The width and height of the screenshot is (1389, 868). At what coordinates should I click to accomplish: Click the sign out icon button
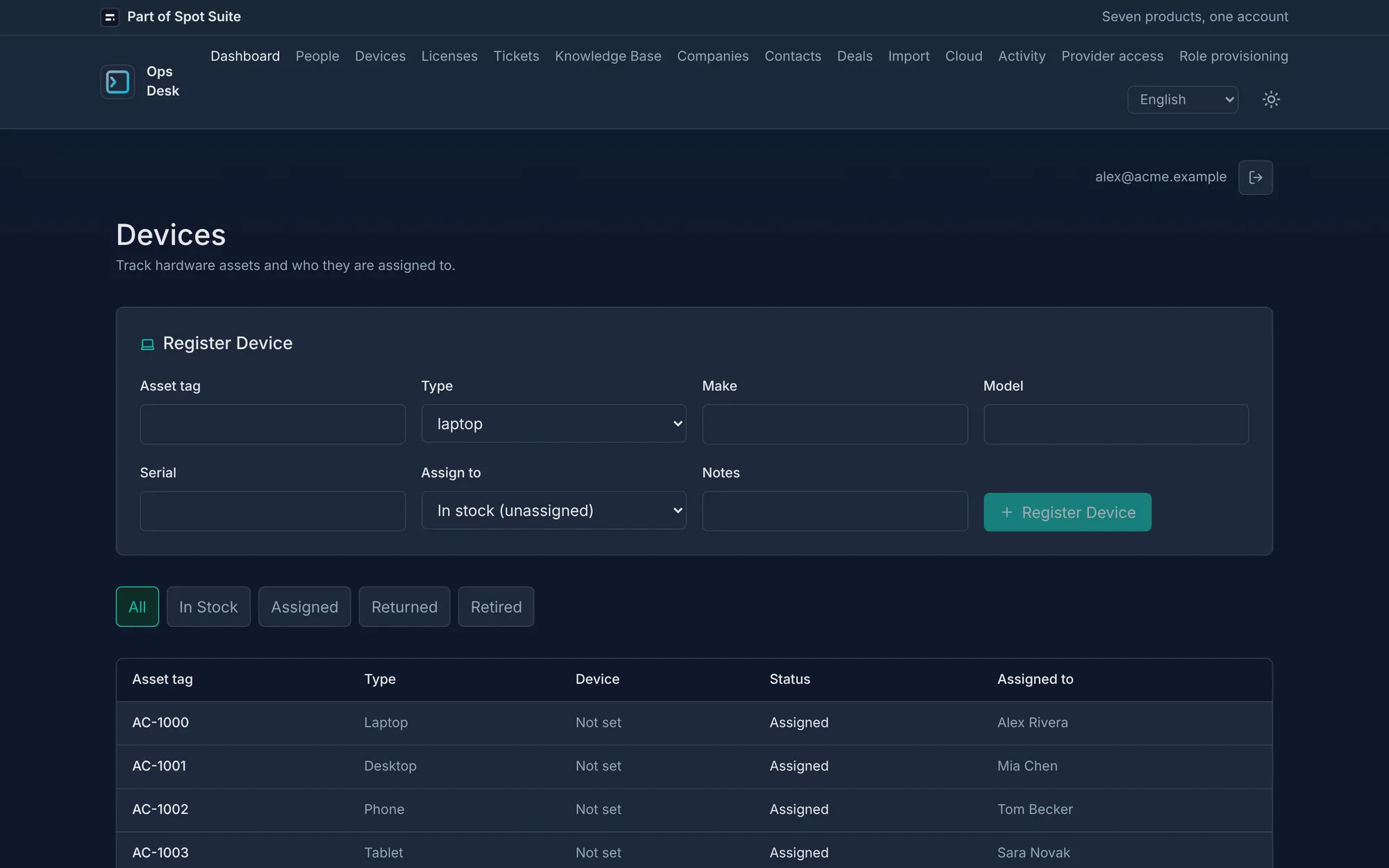pos(1256,177)
